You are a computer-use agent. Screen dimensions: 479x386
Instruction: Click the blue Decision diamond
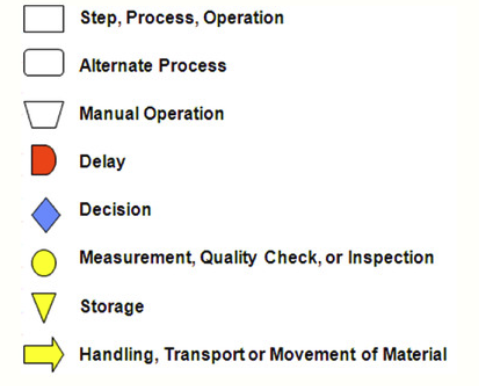pyautogui.click(x=46, y=215)
